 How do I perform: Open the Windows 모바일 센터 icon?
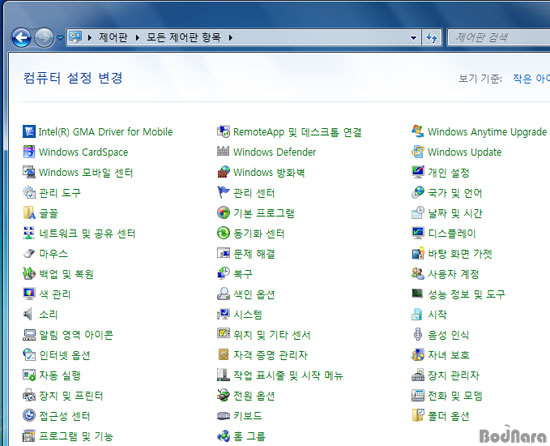29,172
